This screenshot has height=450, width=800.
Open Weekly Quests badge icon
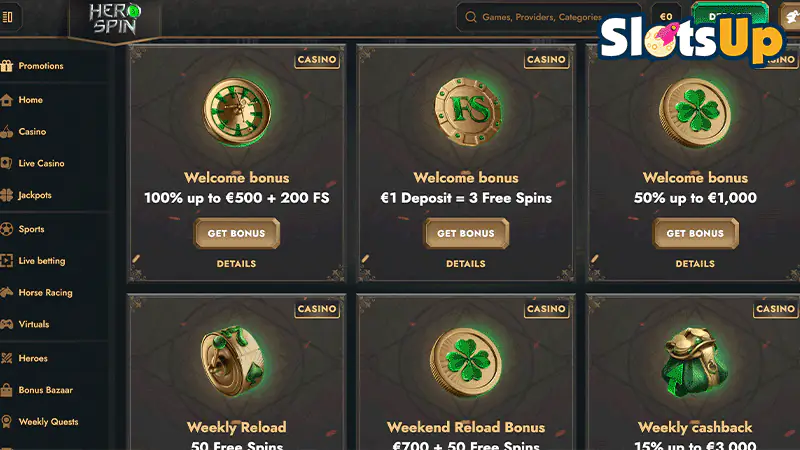pos(6,421)
